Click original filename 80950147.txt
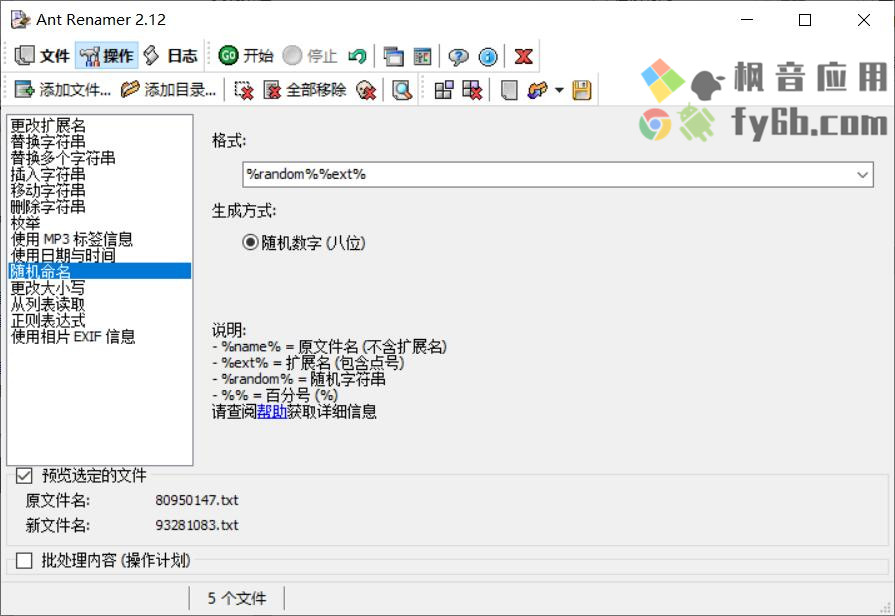895x616 pixels. click(x=197, y=500)
